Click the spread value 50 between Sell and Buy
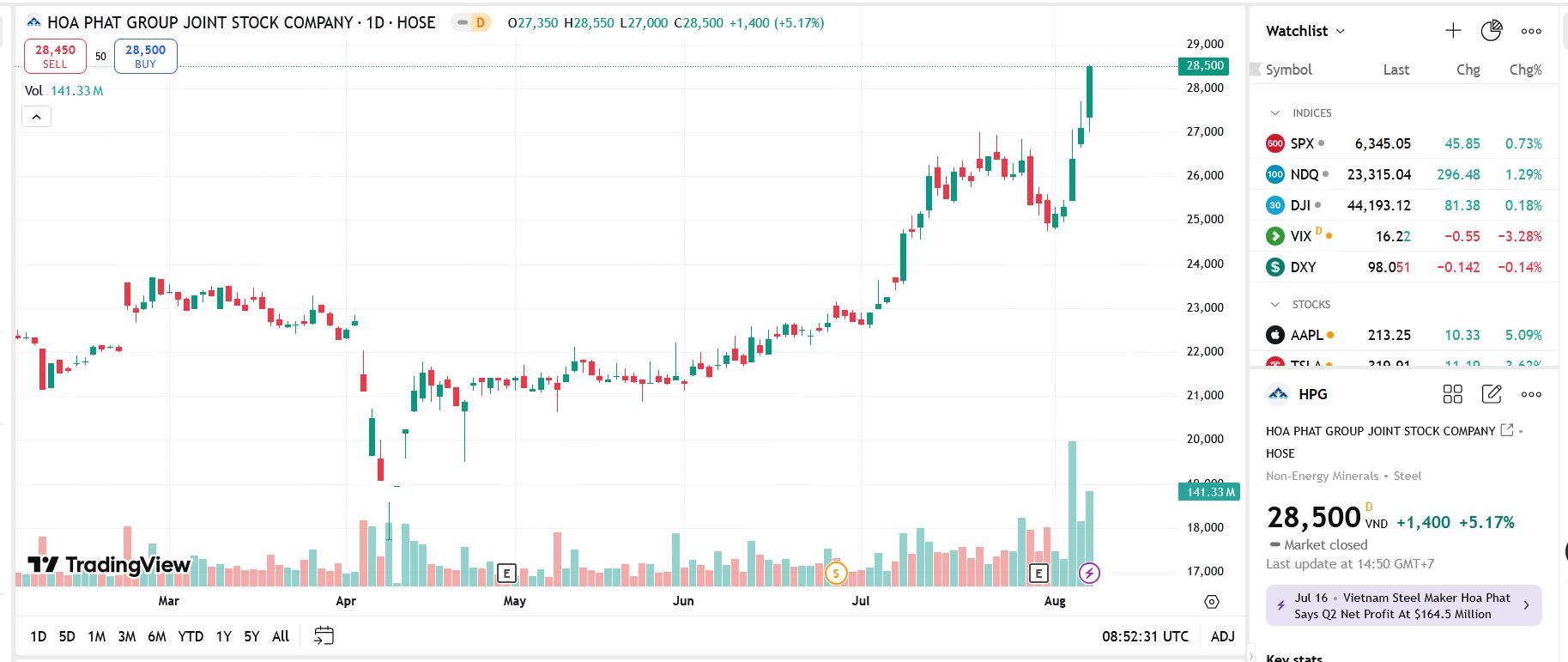 tap(100, 57)
